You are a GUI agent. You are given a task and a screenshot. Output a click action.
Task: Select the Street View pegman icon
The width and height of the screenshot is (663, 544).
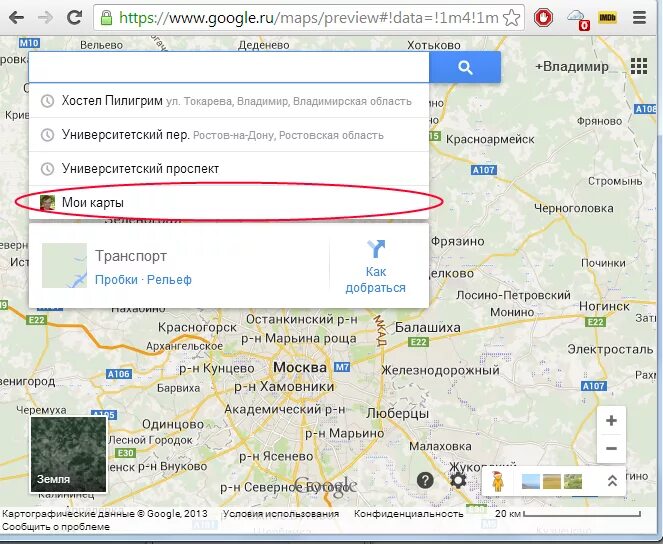pos(499,481)
